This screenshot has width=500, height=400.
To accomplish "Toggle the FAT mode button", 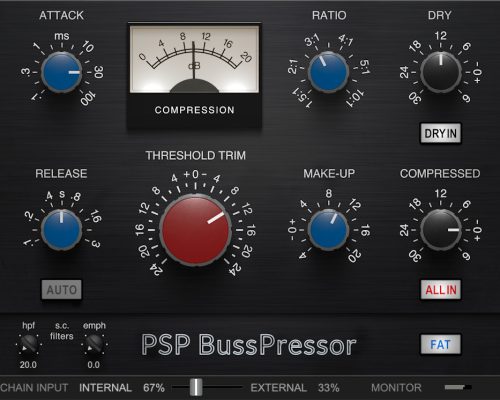I will [x=441, y=344].
